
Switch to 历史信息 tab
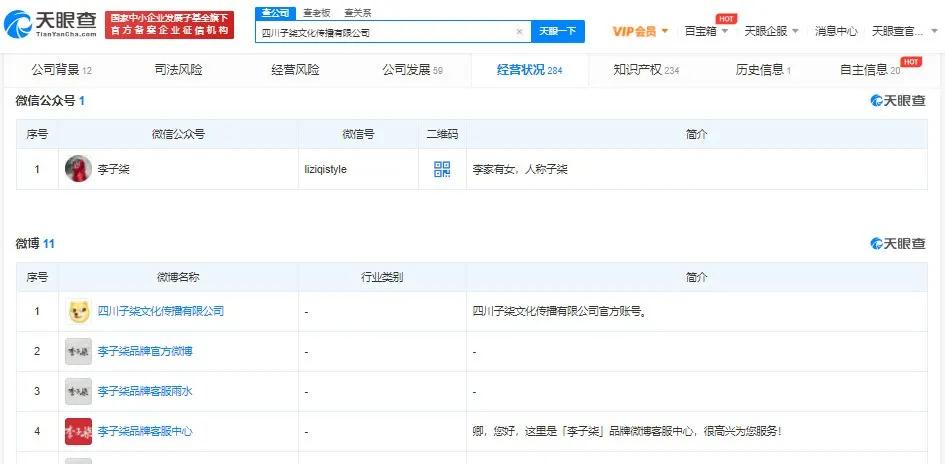pos(763,70)
